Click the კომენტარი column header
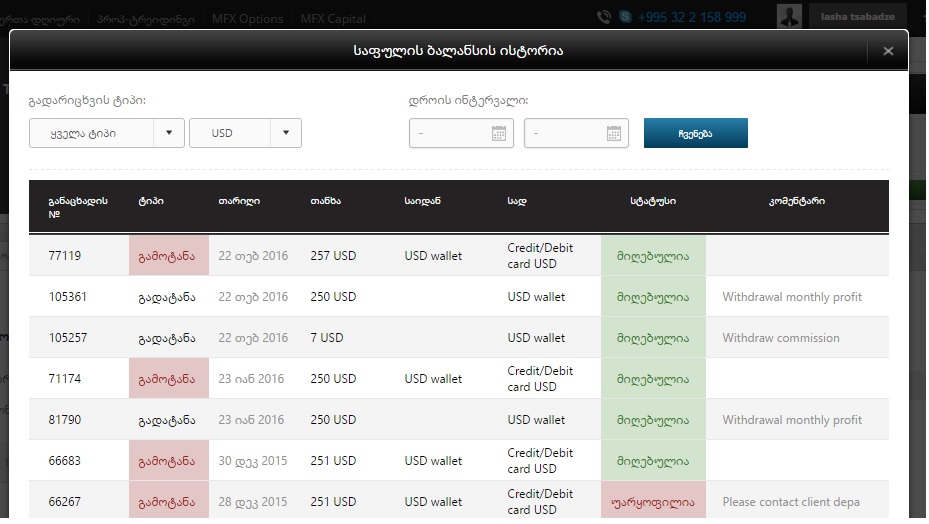929x524 pixels. (x=796, y=201)
